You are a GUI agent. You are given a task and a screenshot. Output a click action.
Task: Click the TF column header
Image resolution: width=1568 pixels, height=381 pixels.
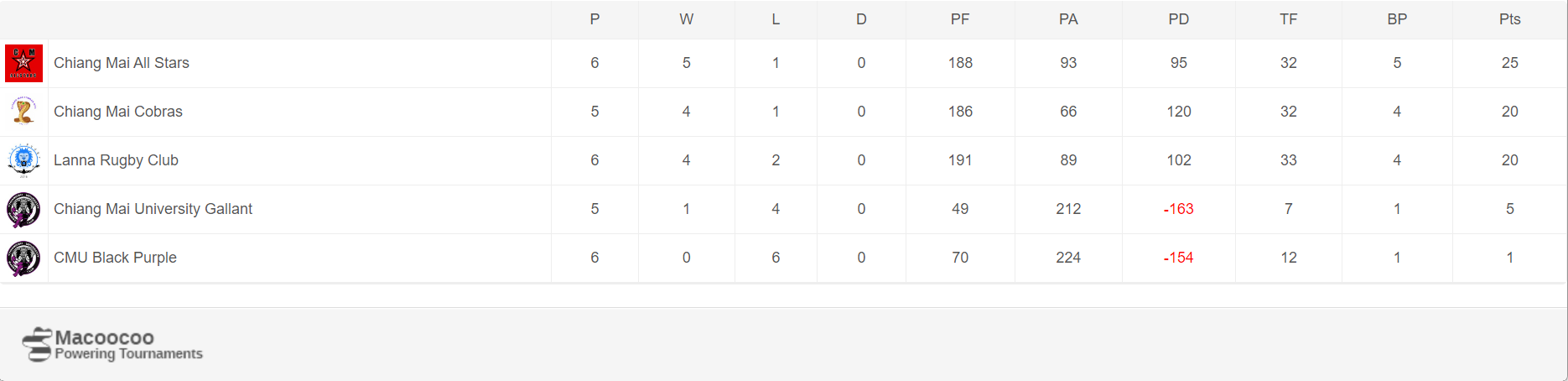click(x=1289, y=19)
